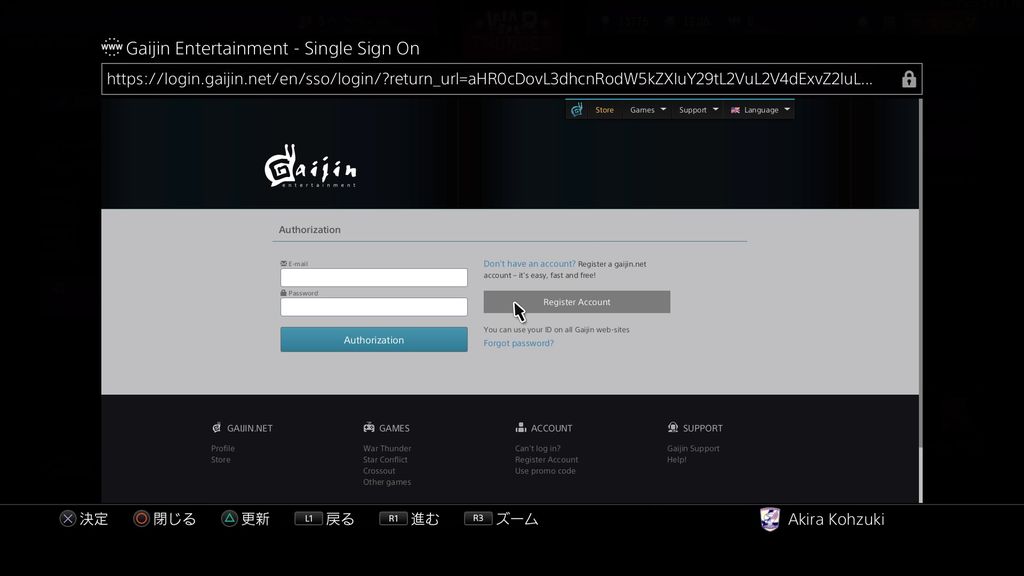Click the padlock secure connection icon

click(908, 79)
